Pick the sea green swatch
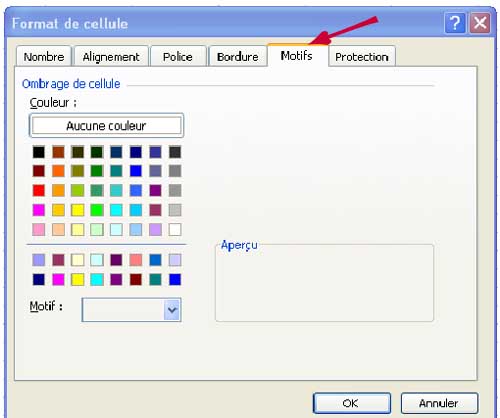The height and width of the screenshot is (418, 500). [97, 191]
